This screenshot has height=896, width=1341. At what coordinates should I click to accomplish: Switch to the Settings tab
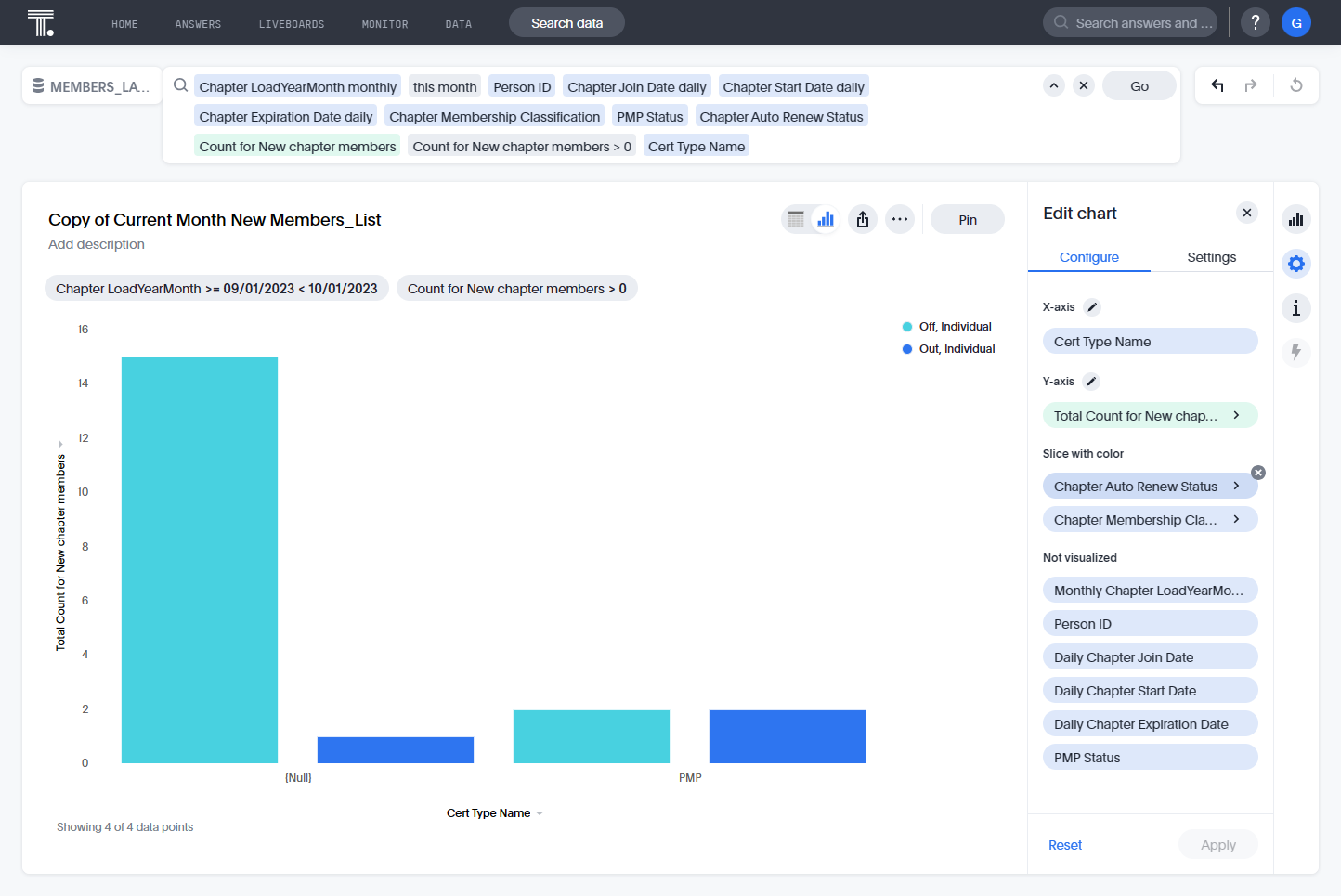pyautogui.click(x=1212, y=257)
